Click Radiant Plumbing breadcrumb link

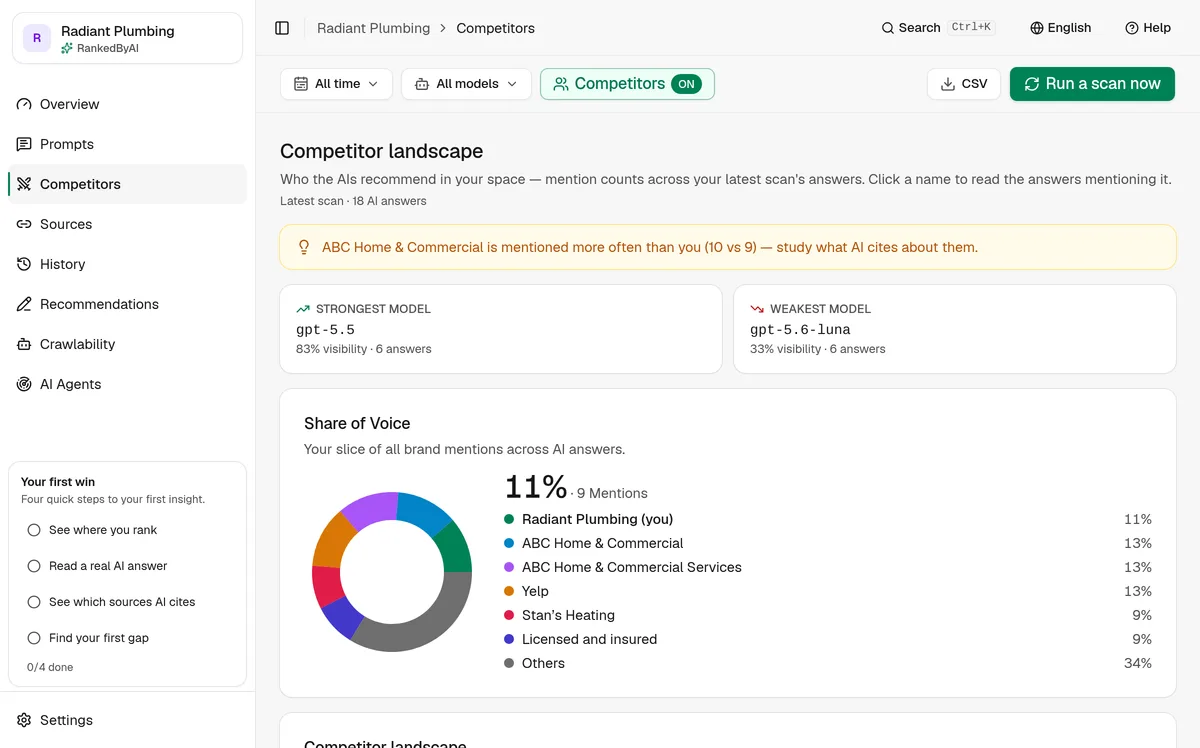tap(373, 28)
